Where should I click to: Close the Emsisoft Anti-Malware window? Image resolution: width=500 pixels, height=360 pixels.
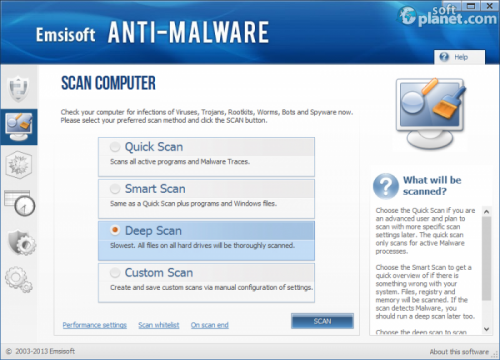(x=489, y=6)
